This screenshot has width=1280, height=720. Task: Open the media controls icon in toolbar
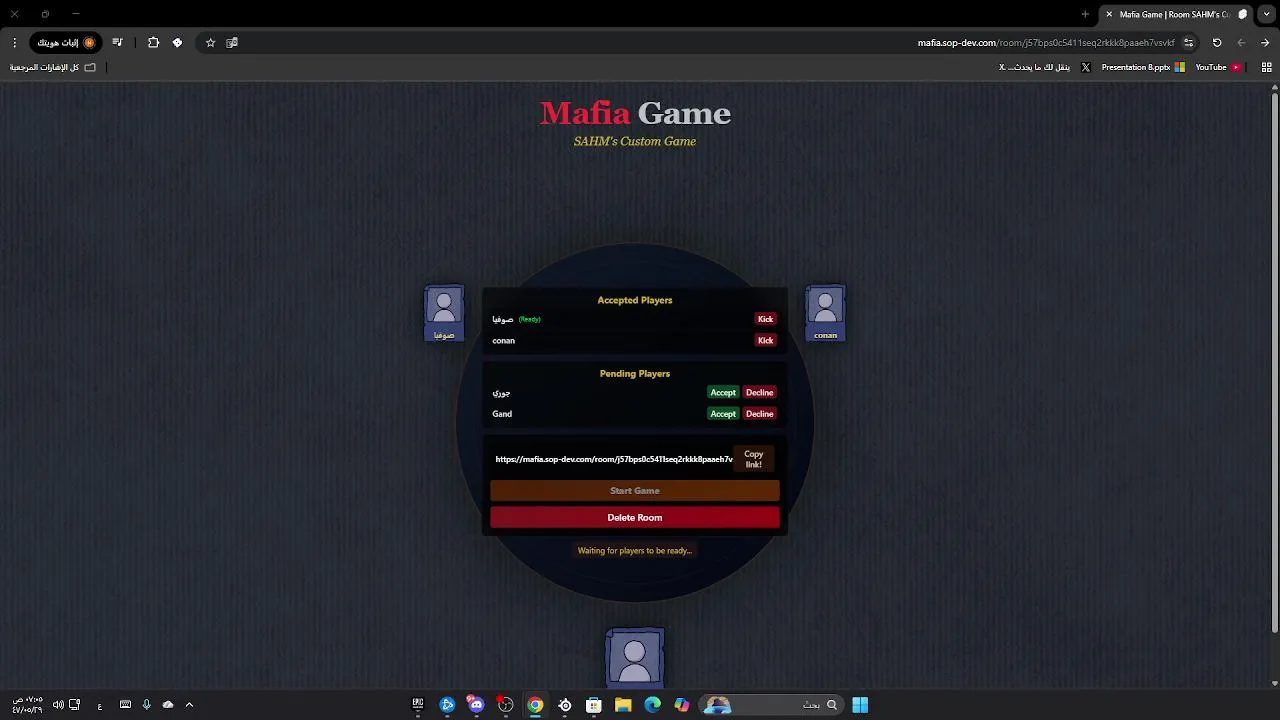[x=118, y=43]
